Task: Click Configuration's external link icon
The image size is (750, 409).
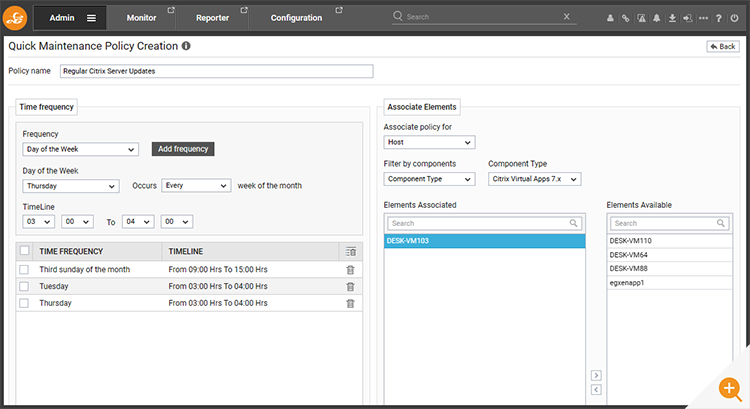Action: [339, 10]
